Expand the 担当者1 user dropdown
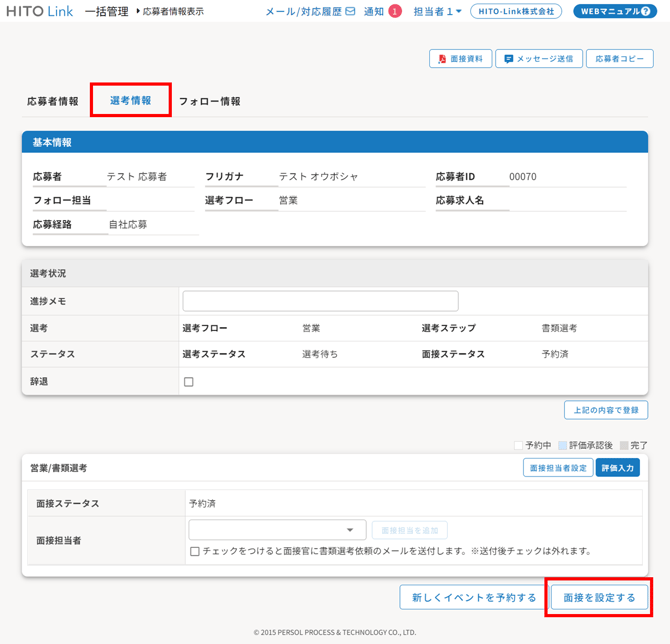The height and width of the screenshot is (644, 670). point(438,12)
